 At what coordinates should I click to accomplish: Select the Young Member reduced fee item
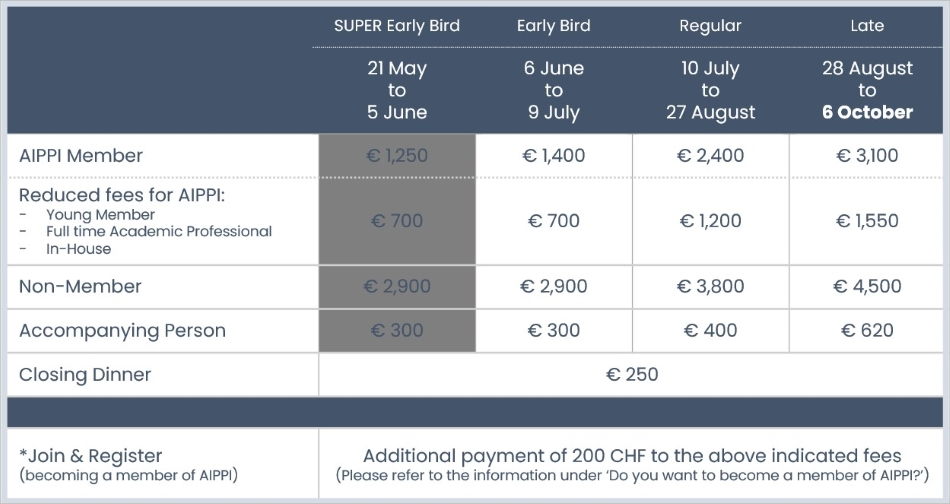pos(101,214)
